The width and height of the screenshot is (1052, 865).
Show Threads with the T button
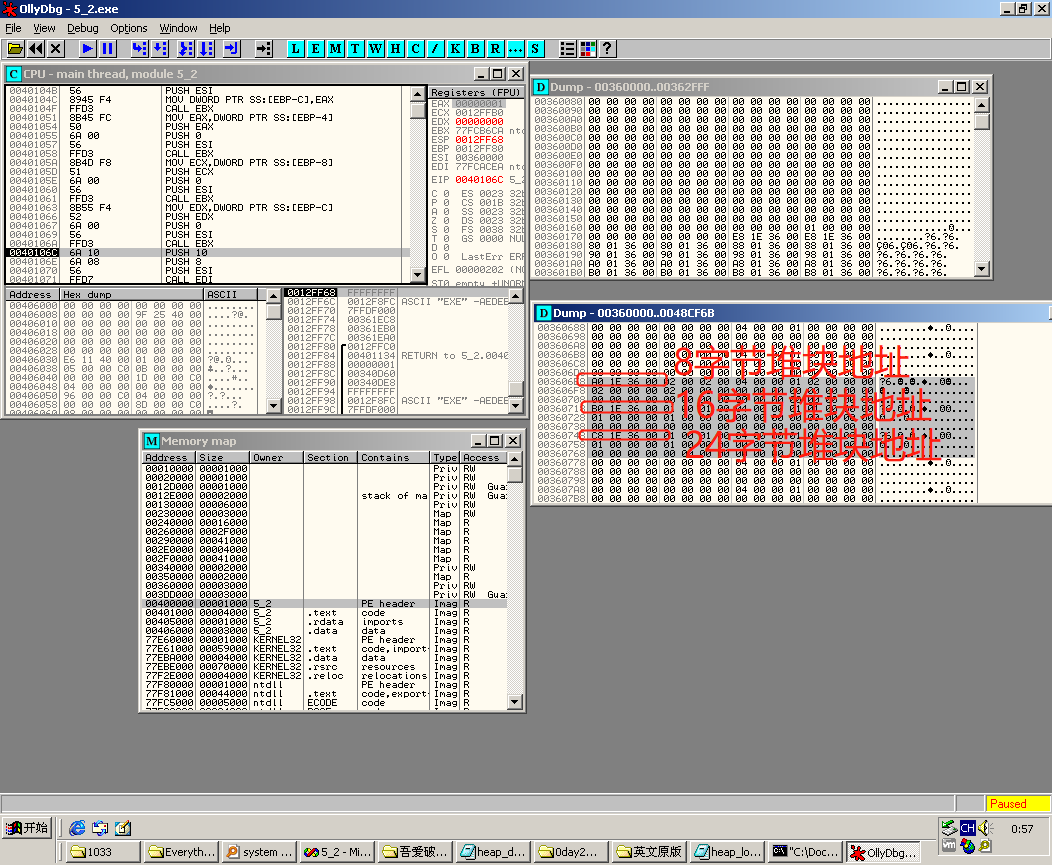[355, 48]
